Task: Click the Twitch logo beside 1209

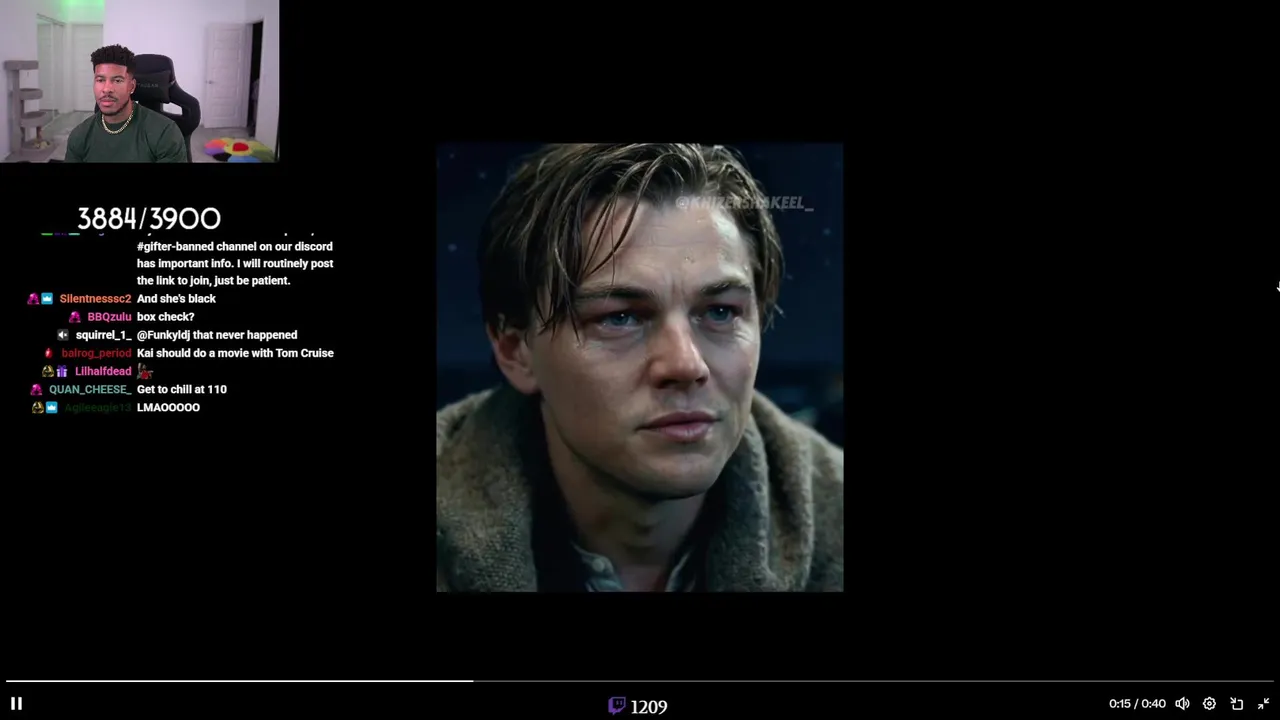Action: pos(617,706)
